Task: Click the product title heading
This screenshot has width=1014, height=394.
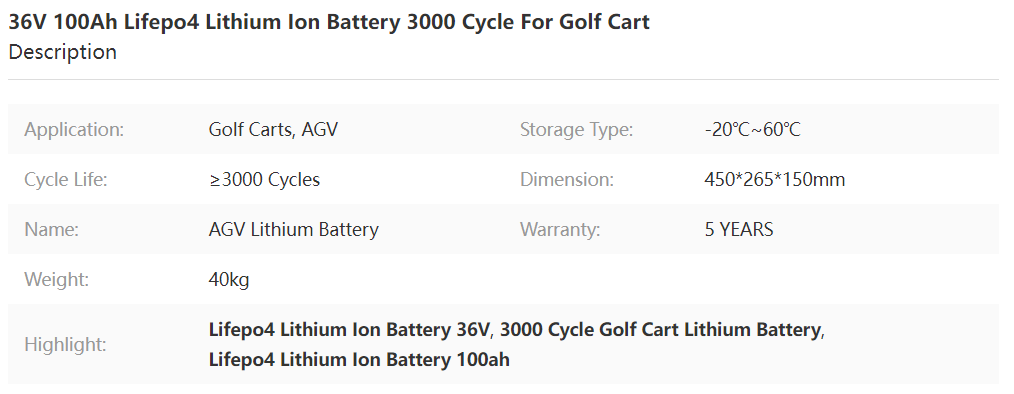Action: pos(329,22)
